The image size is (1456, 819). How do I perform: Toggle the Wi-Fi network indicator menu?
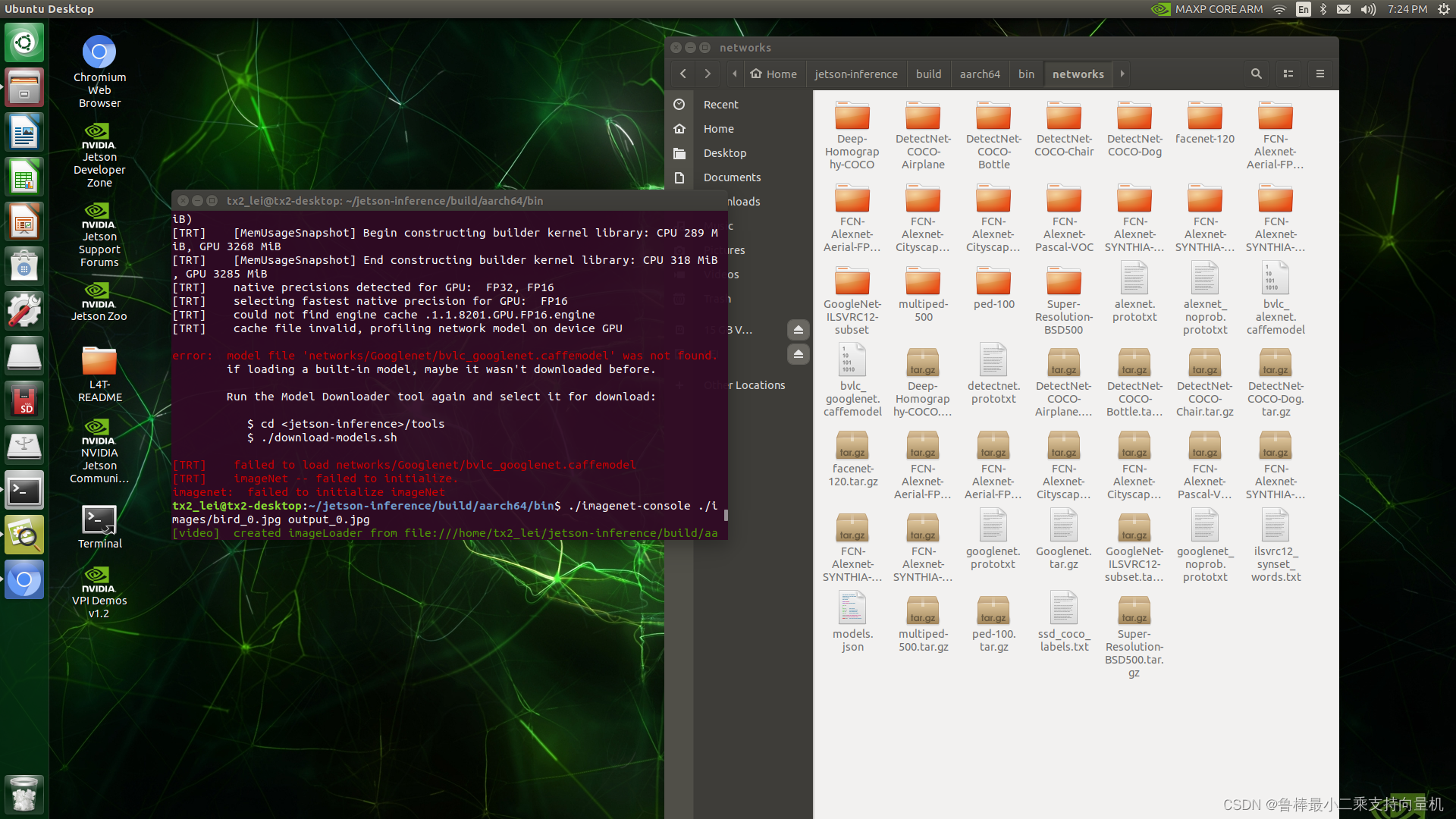1279,9
